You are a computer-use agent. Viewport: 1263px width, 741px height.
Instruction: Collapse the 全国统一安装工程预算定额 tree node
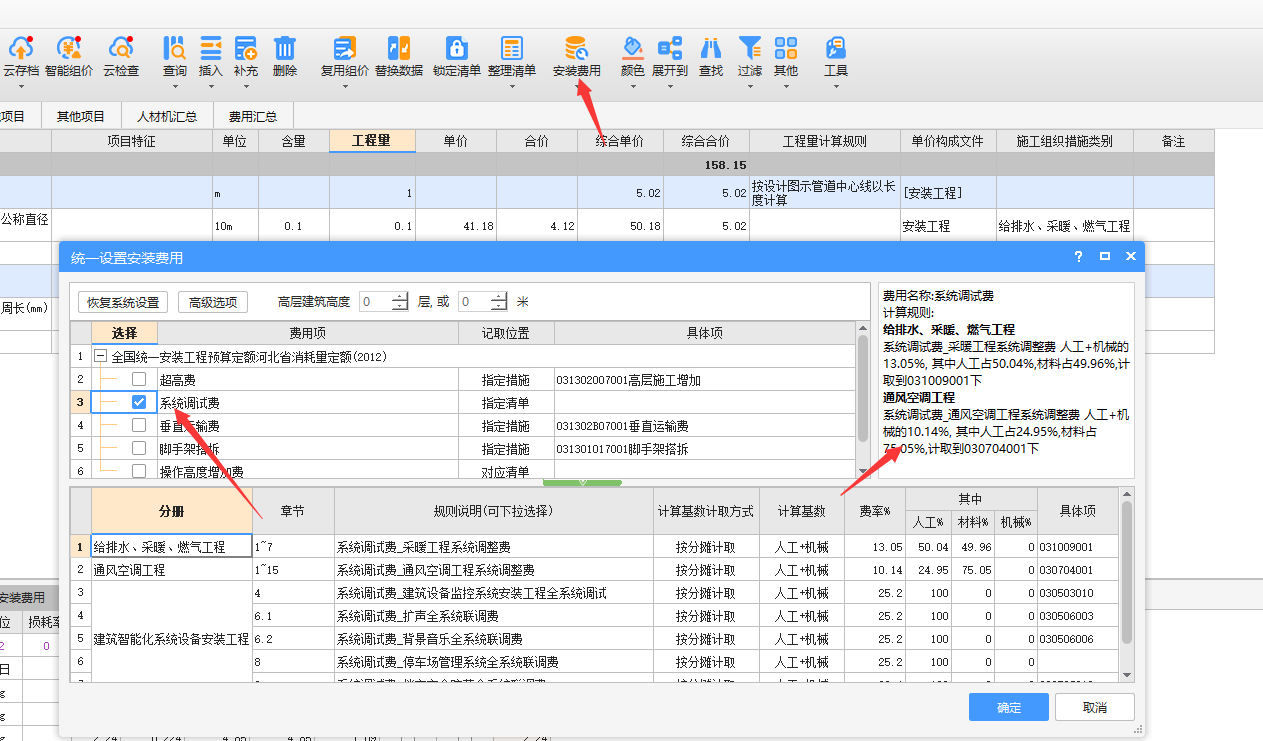point(100,357)
